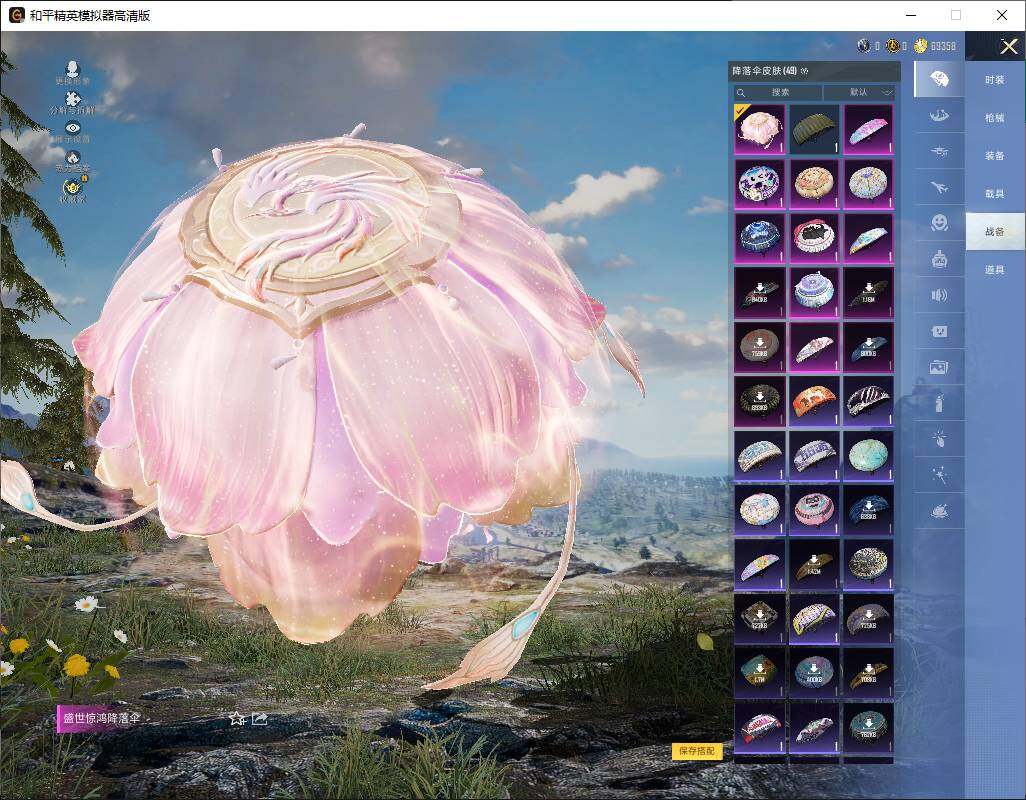Open the airplane skin category
Image resolution: width=1026 pixels, height=800 pixels.
(939, 187)
